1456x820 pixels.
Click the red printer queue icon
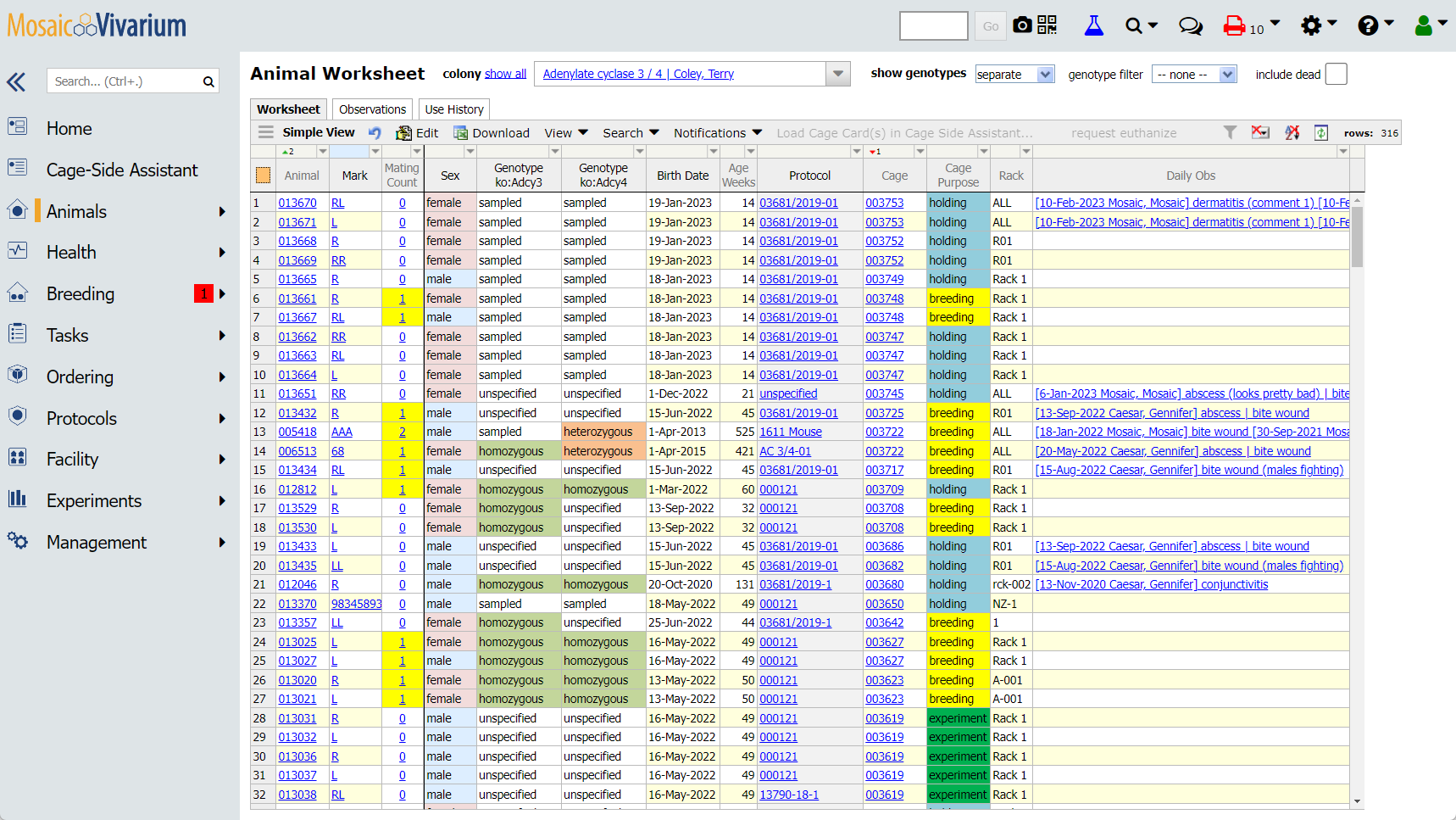pos(1234,26)
